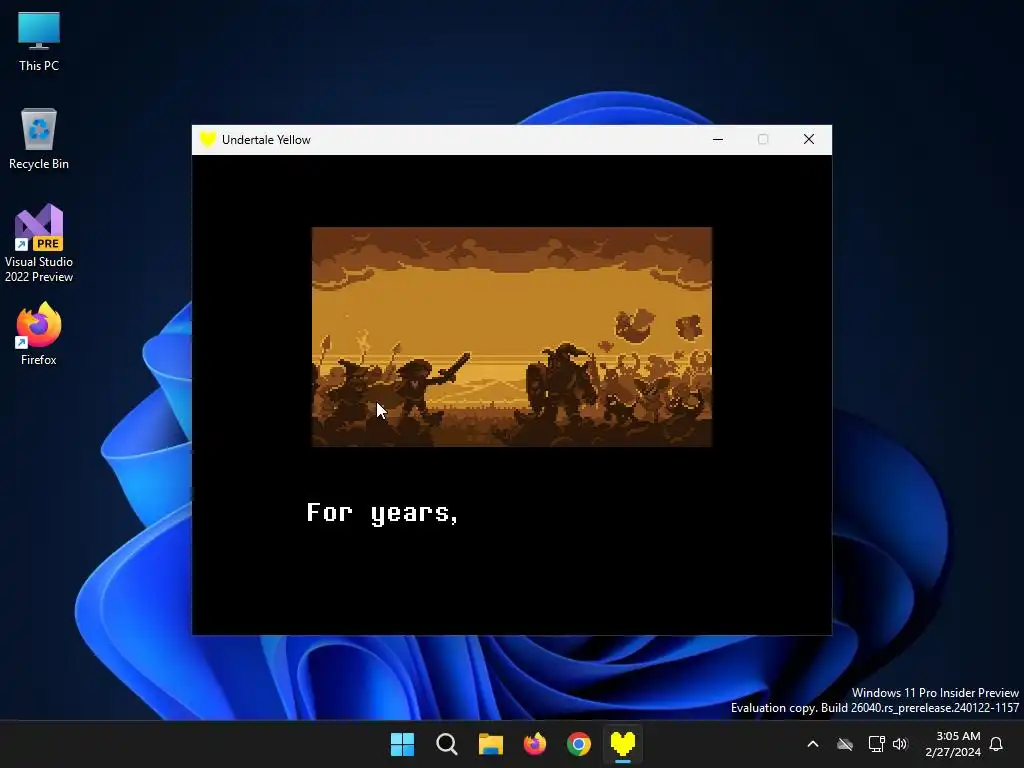Image resolution: width=1024 pixels, height=768 pixels.
Task: Open the volume speaker tray icon
Action: pyautogui.click(x=901, y=744)
